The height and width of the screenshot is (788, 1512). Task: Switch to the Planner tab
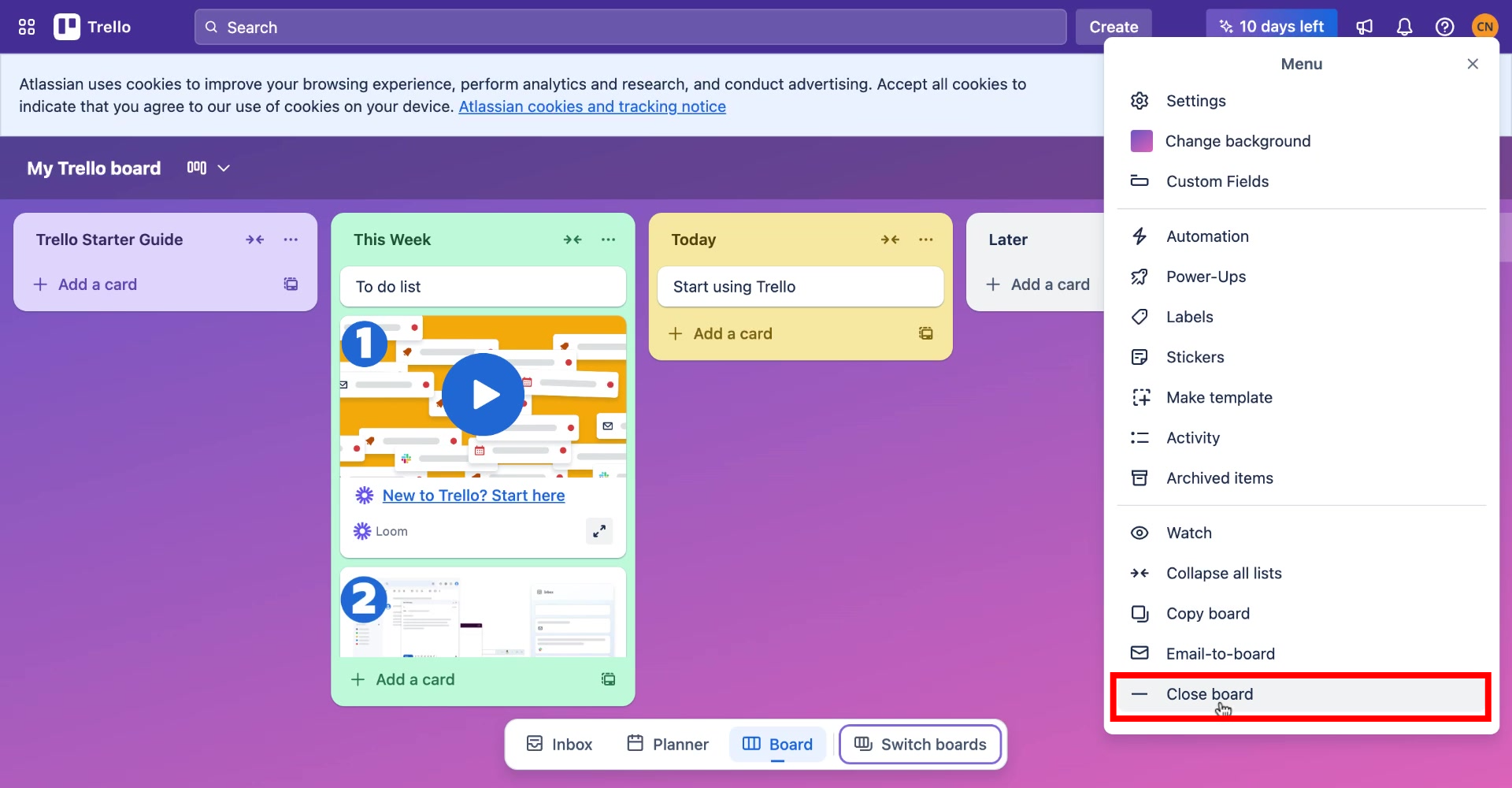[666, 744]
